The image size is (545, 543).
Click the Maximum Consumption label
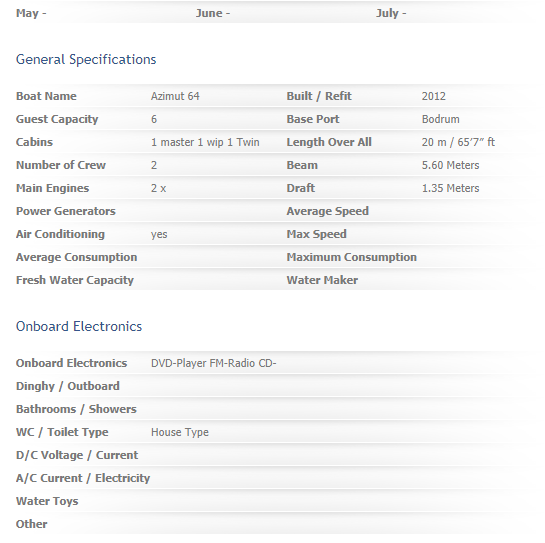coord(351,257)
